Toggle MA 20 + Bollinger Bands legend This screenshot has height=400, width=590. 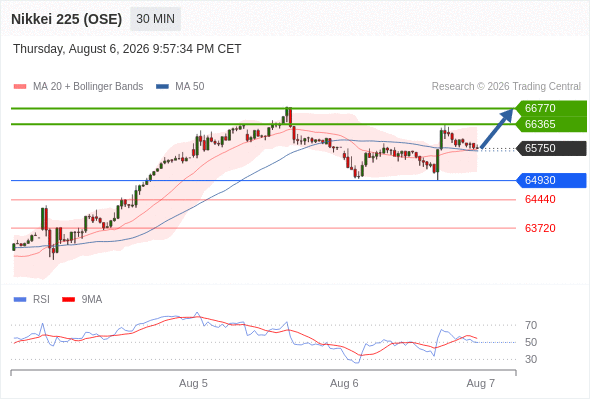click(78, 87)
